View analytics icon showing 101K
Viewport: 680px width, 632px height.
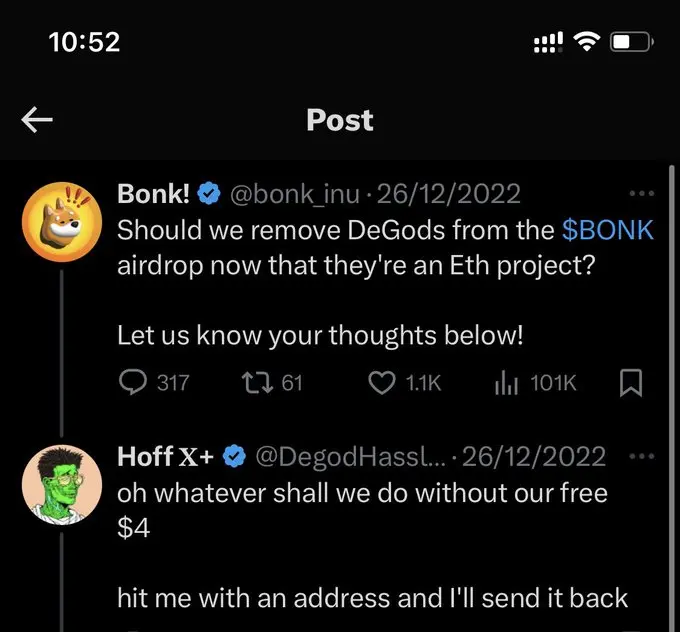(506, 383)
